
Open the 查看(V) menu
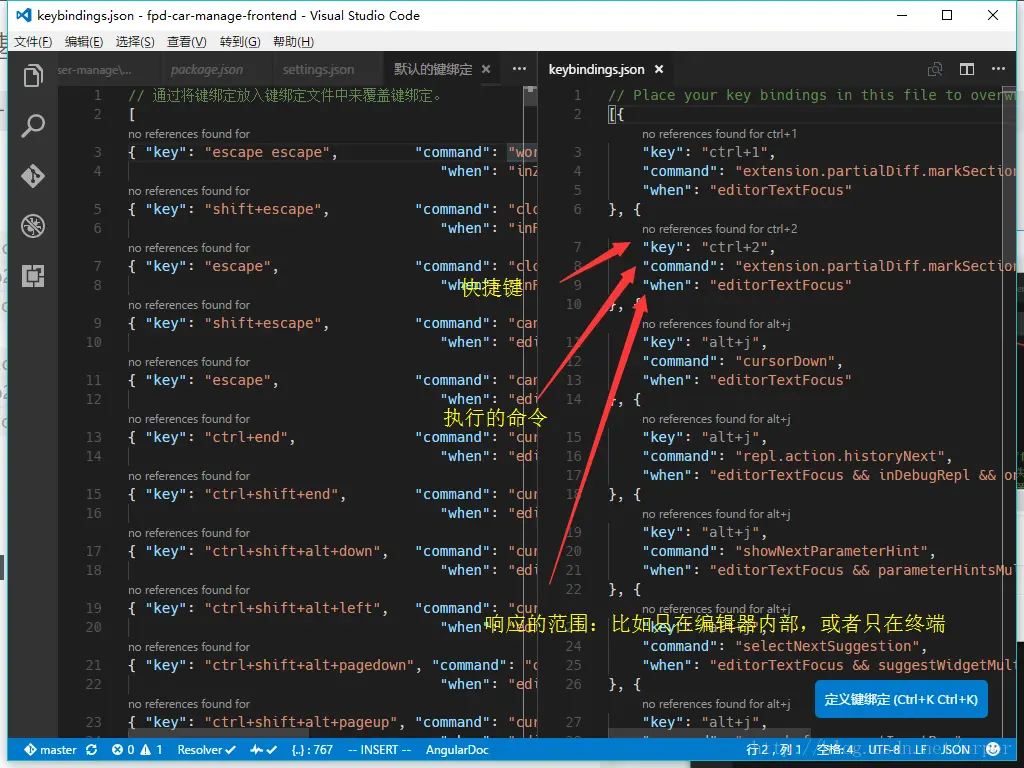[187, 42]
